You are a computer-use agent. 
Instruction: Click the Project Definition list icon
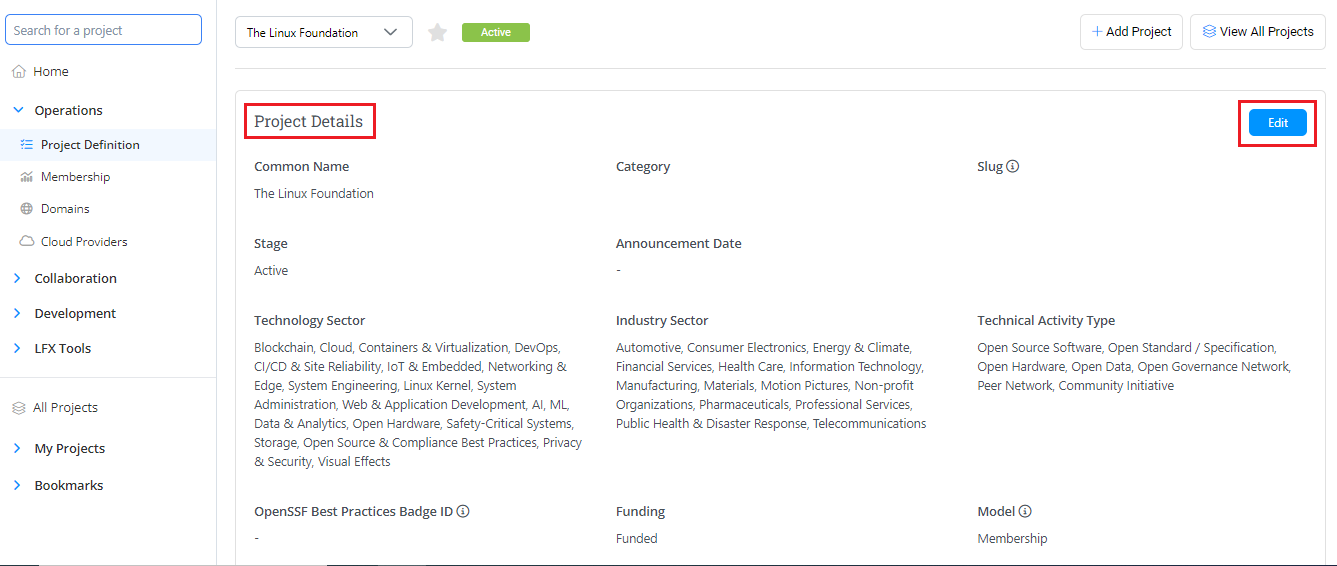pos(27,145)
